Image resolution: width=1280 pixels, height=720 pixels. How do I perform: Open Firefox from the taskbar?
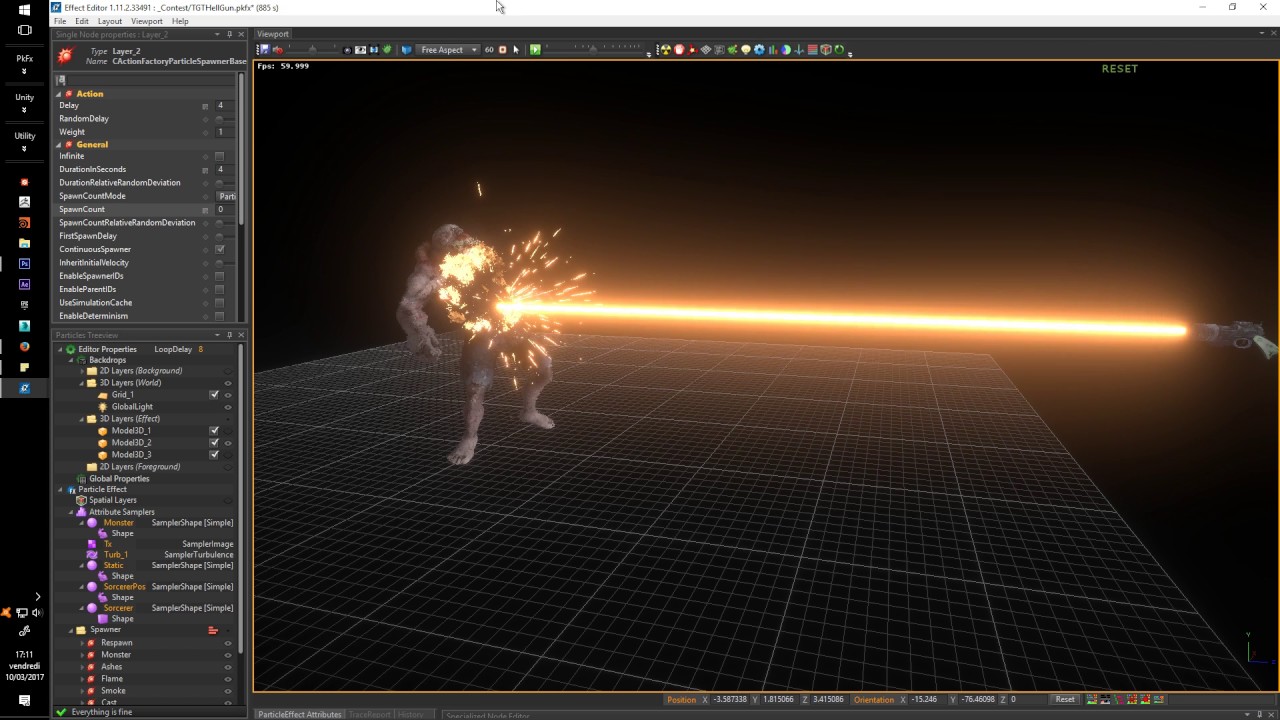[25, 347]
